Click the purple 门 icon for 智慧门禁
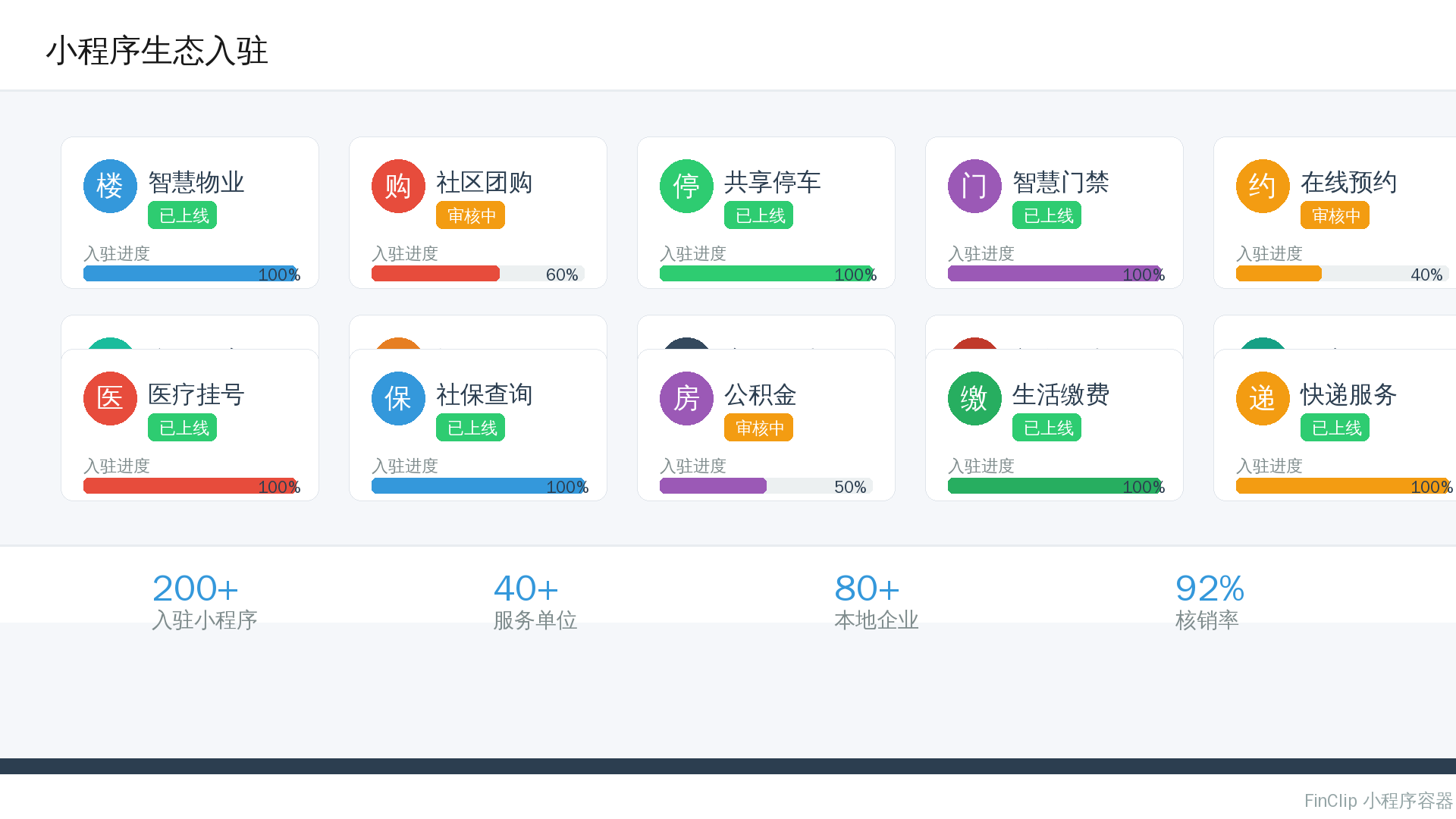This screenshot has height=819, width=1456. (974, 186)
